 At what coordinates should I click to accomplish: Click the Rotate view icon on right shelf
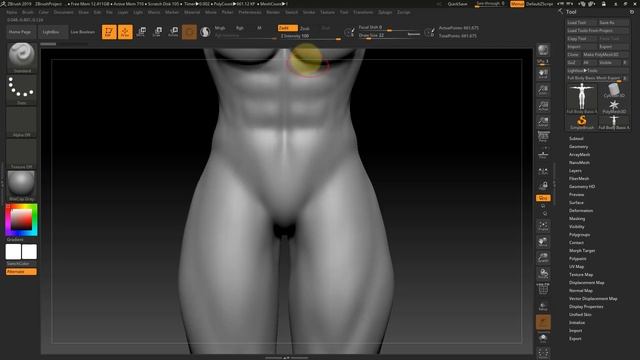tap(543, 273)
